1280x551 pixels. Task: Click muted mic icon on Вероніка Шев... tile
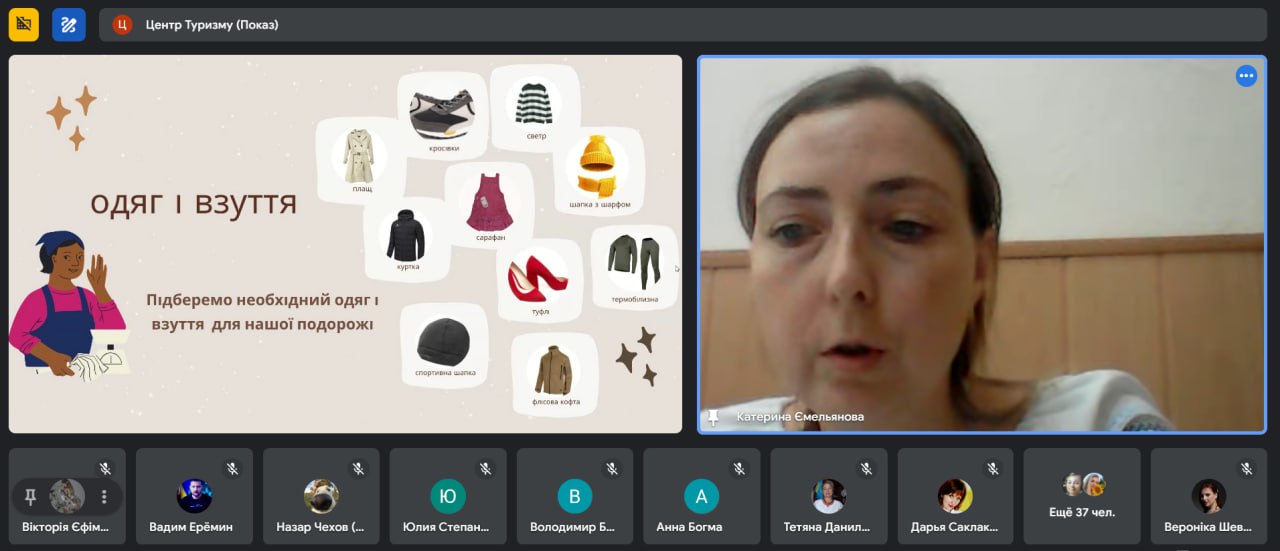[x=1246, y=468]
